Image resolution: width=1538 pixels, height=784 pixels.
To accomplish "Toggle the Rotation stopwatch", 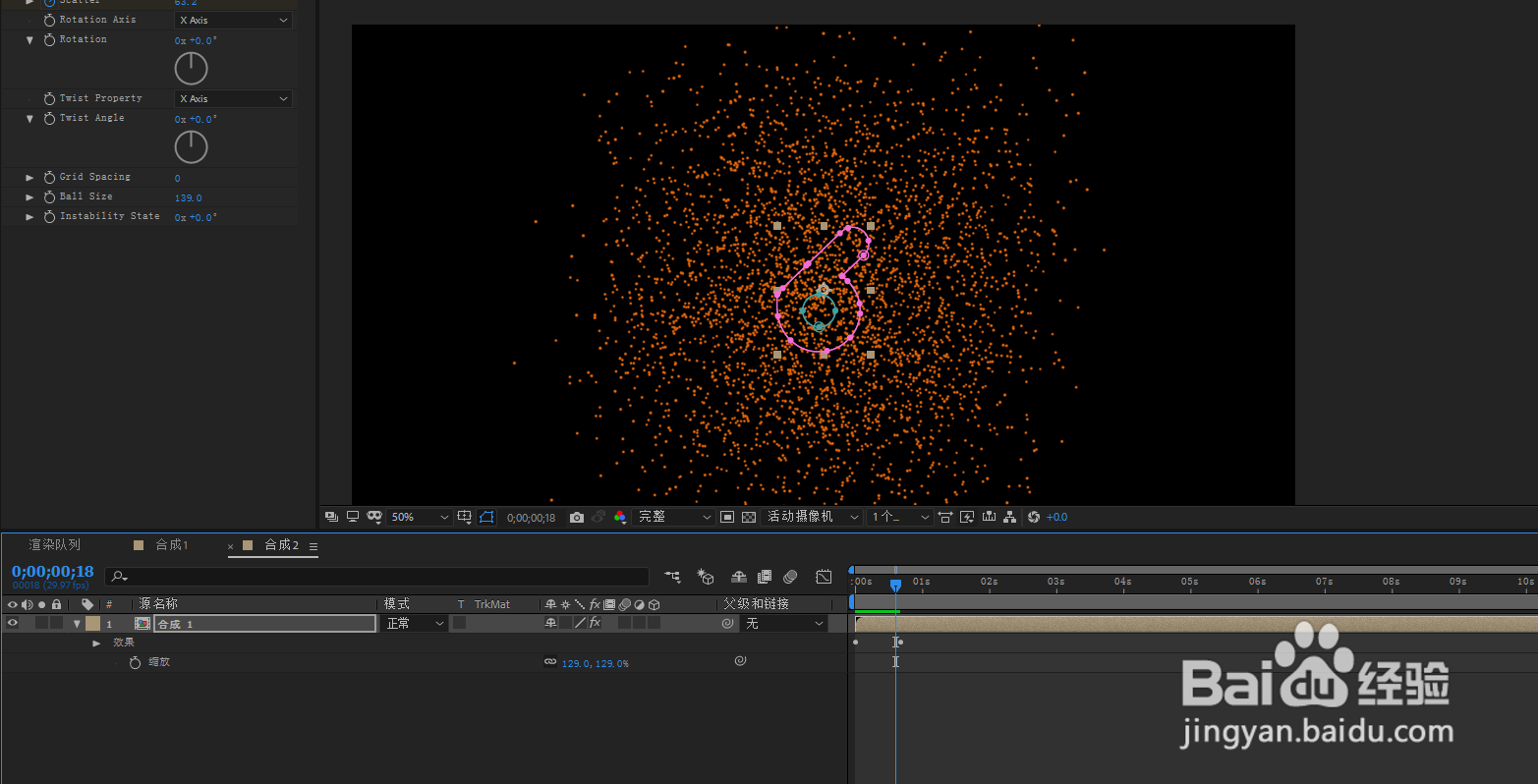I will (49, 40).
